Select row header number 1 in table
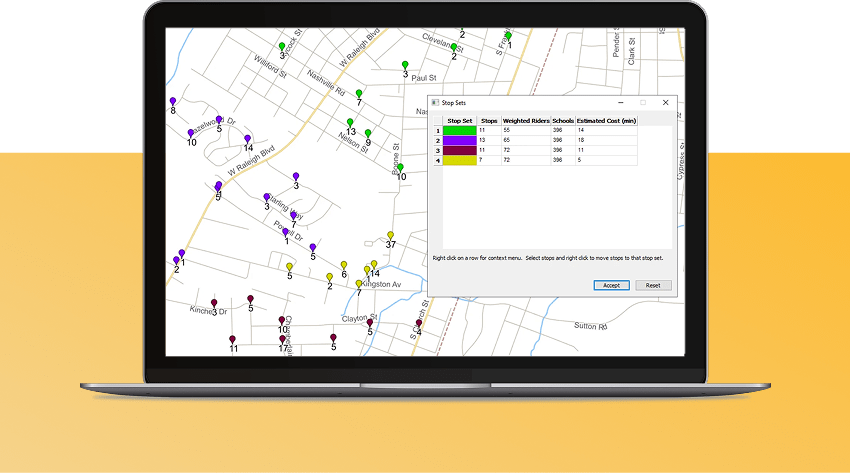 436,130
